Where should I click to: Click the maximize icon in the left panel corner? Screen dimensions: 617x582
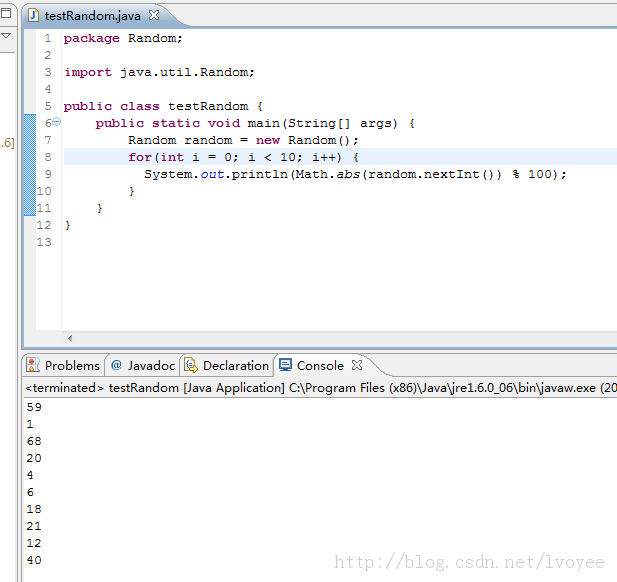coord(6,15)
